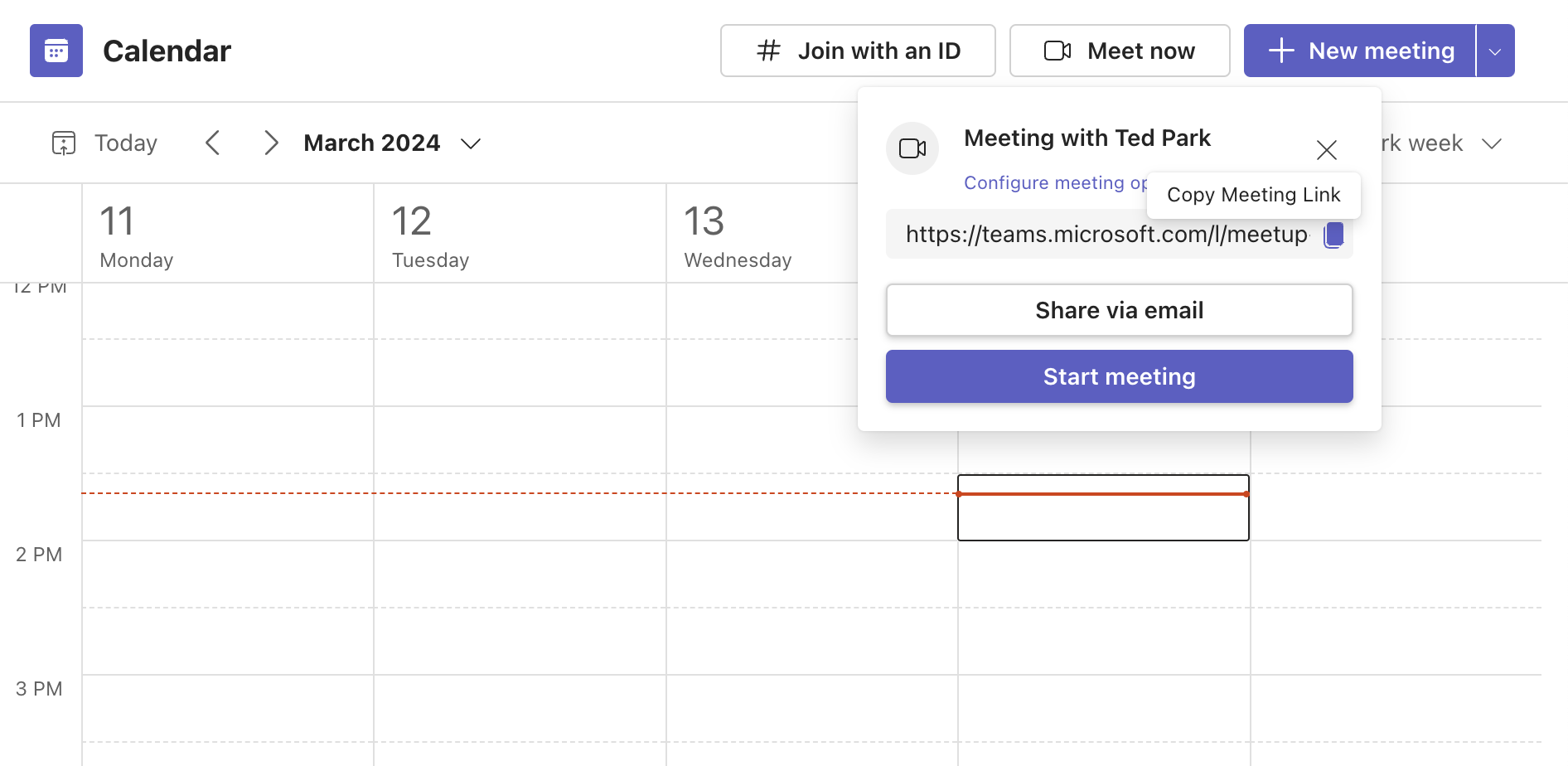Go forward with the next chevron arrow
This screenshot has height=766, width=1568.
[272, 142]
